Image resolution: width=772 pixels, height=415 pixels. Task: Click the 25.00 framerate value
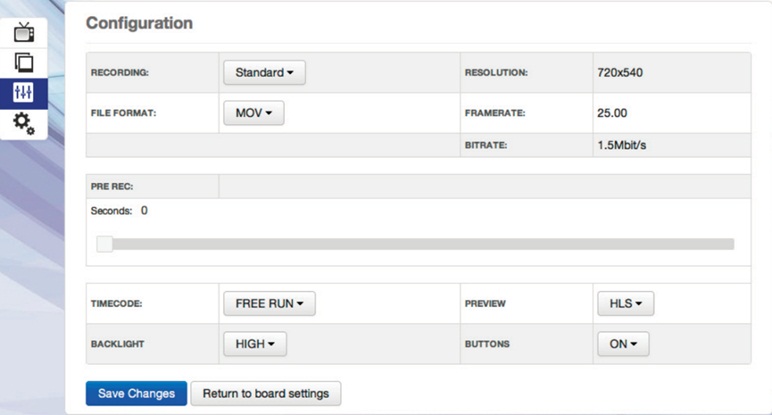(612, 113)
